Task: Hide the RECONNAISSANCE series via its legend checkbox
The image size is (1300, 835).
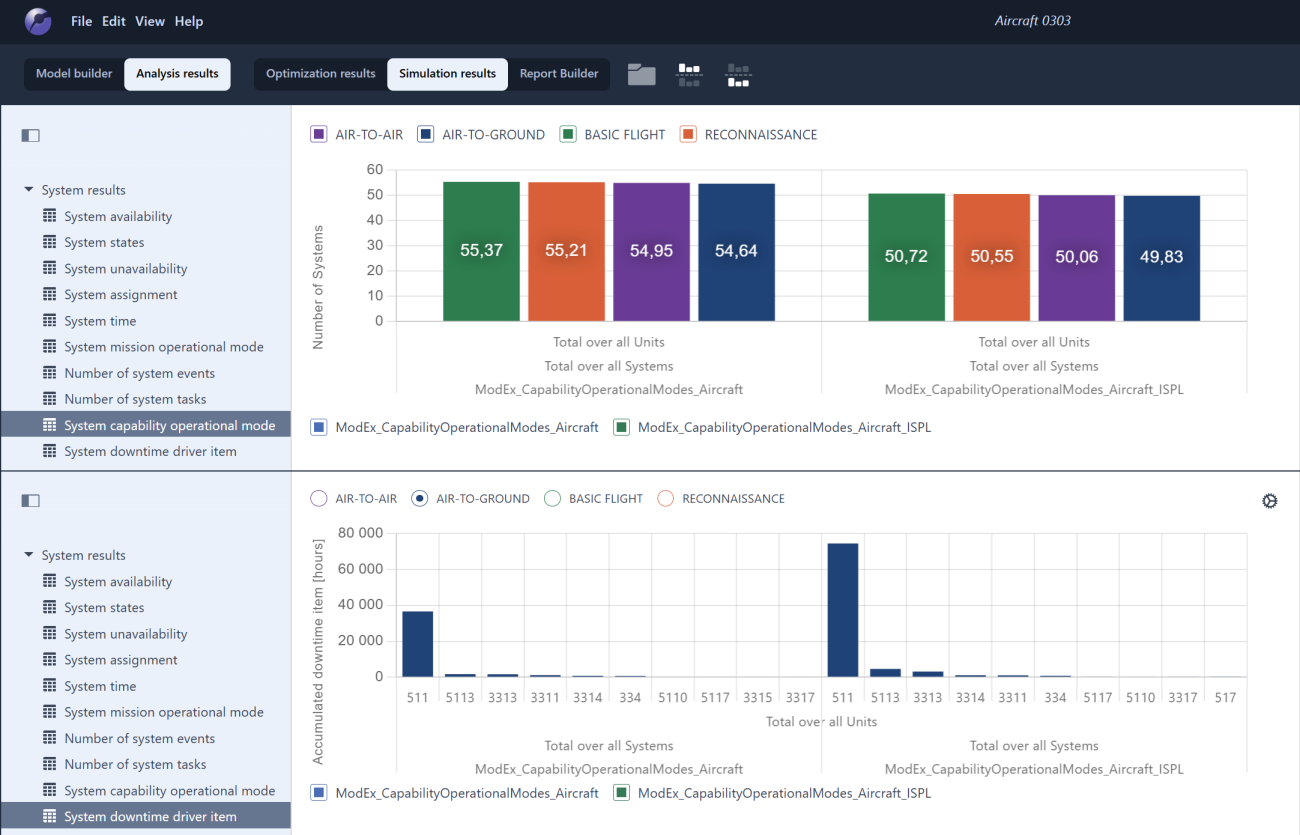Action: (687, 133)
